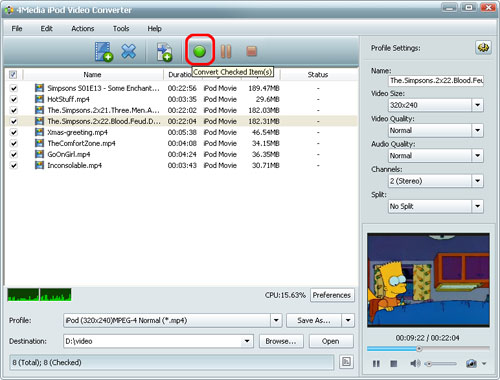
Task: Open the Save As arrow dropdown
Action: pyautogui.click(x=348, y=320)
